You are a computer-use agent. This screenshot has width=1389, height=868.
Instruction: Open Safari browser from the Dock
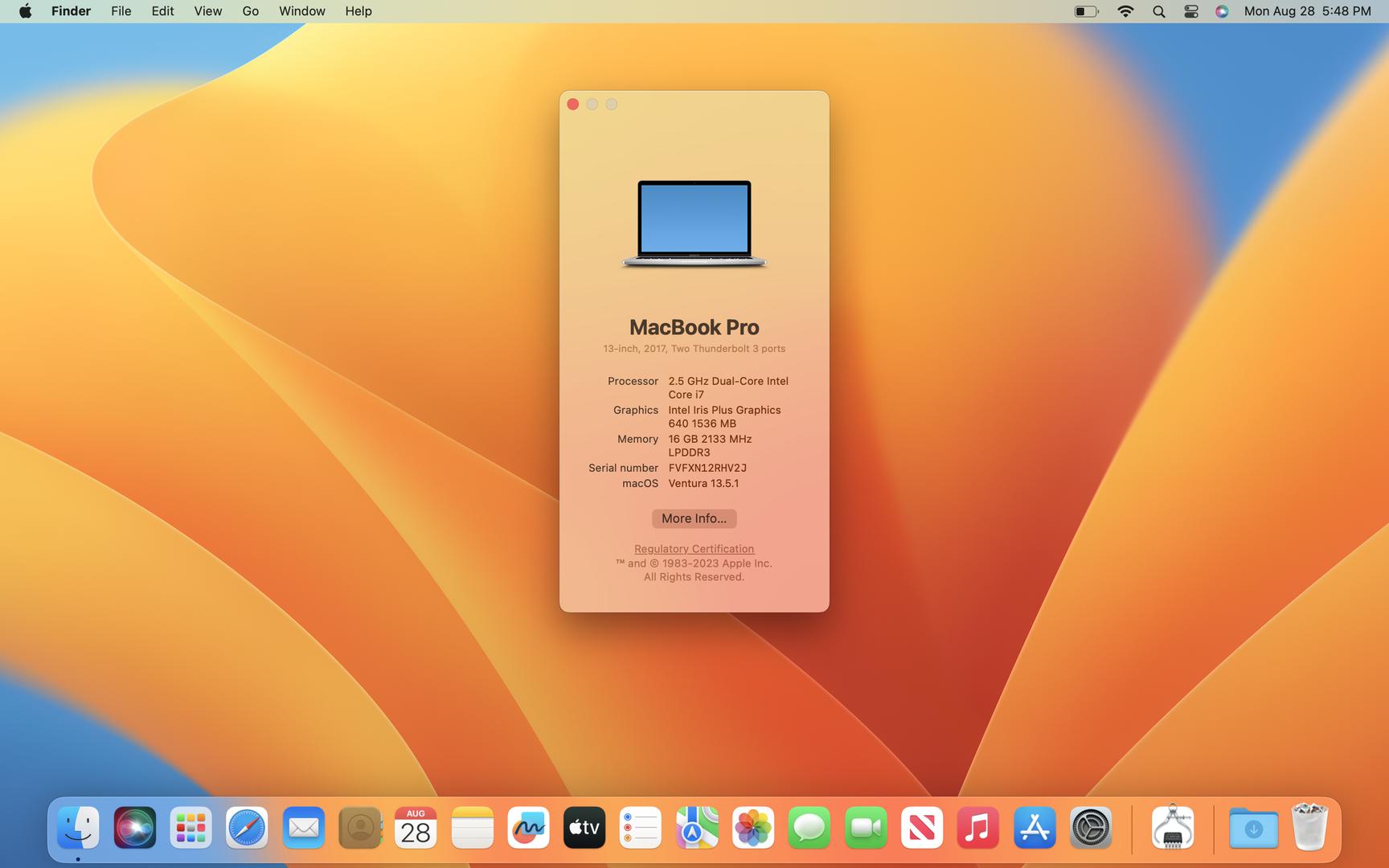pyautogui.click(x=247, y=828)
